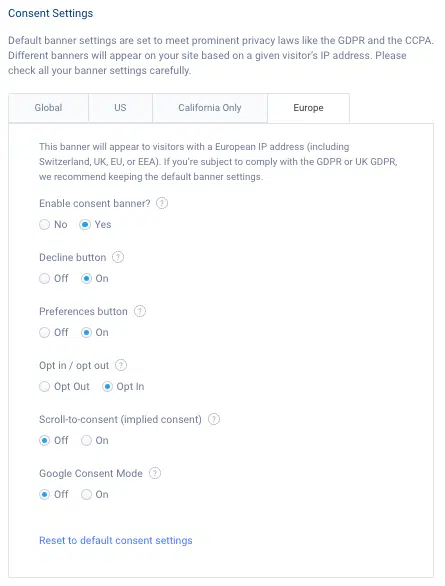Turn Preferences button Off
Image resolution: width=445 pixels, height=586 pixels.
pos(44,333)
